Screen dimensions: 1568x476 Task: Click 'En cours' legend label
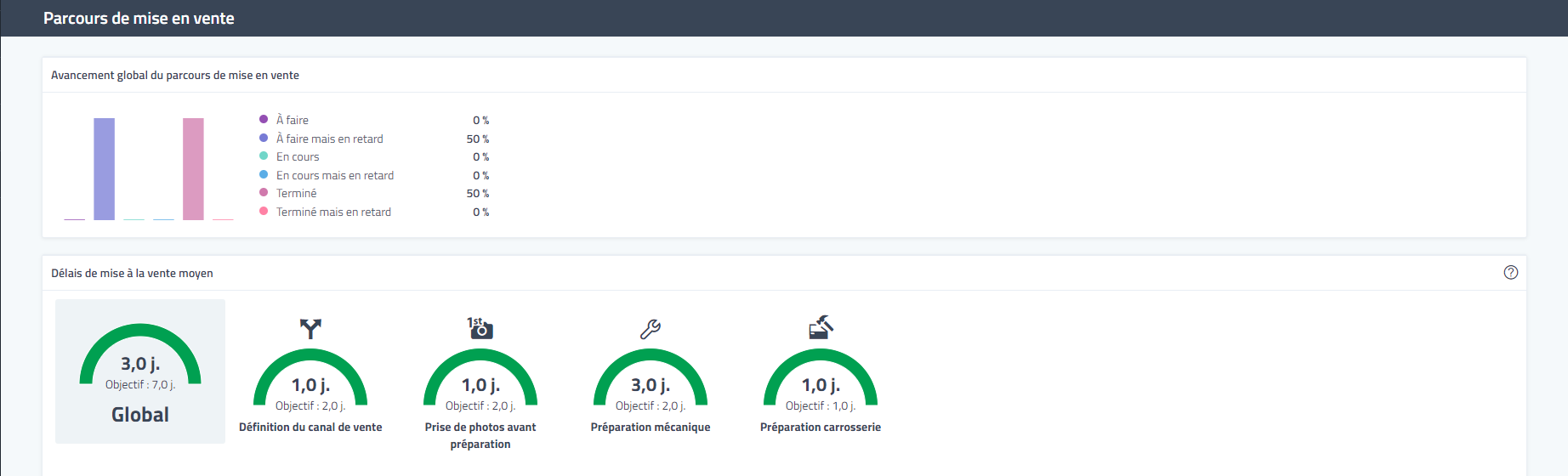tap(298, 156)
